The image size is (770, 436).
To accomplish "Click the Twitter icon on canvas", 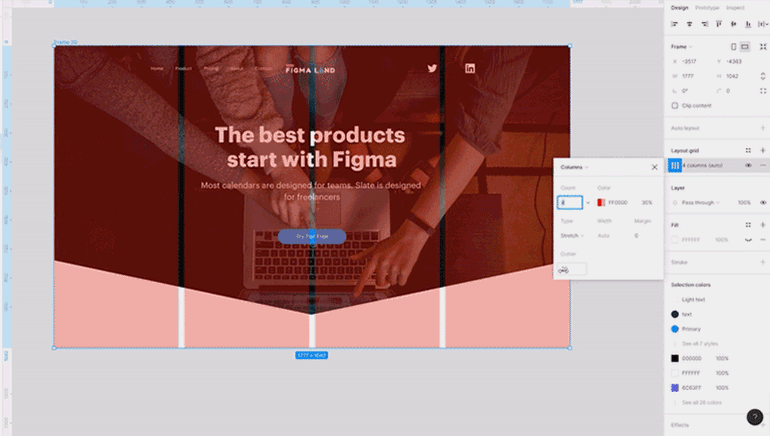I will click(x=432, y=68).
